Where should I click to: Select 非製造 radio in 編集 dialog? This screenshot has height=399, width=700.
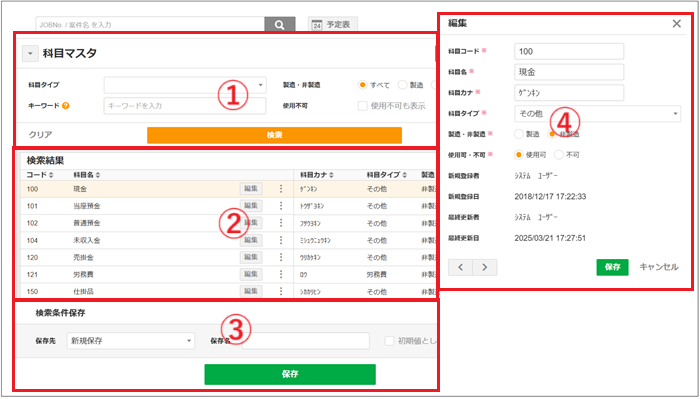553,134
